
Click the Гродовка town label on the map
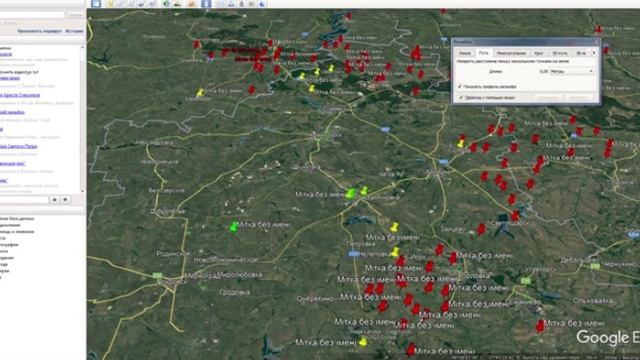(x=235, y=292)
